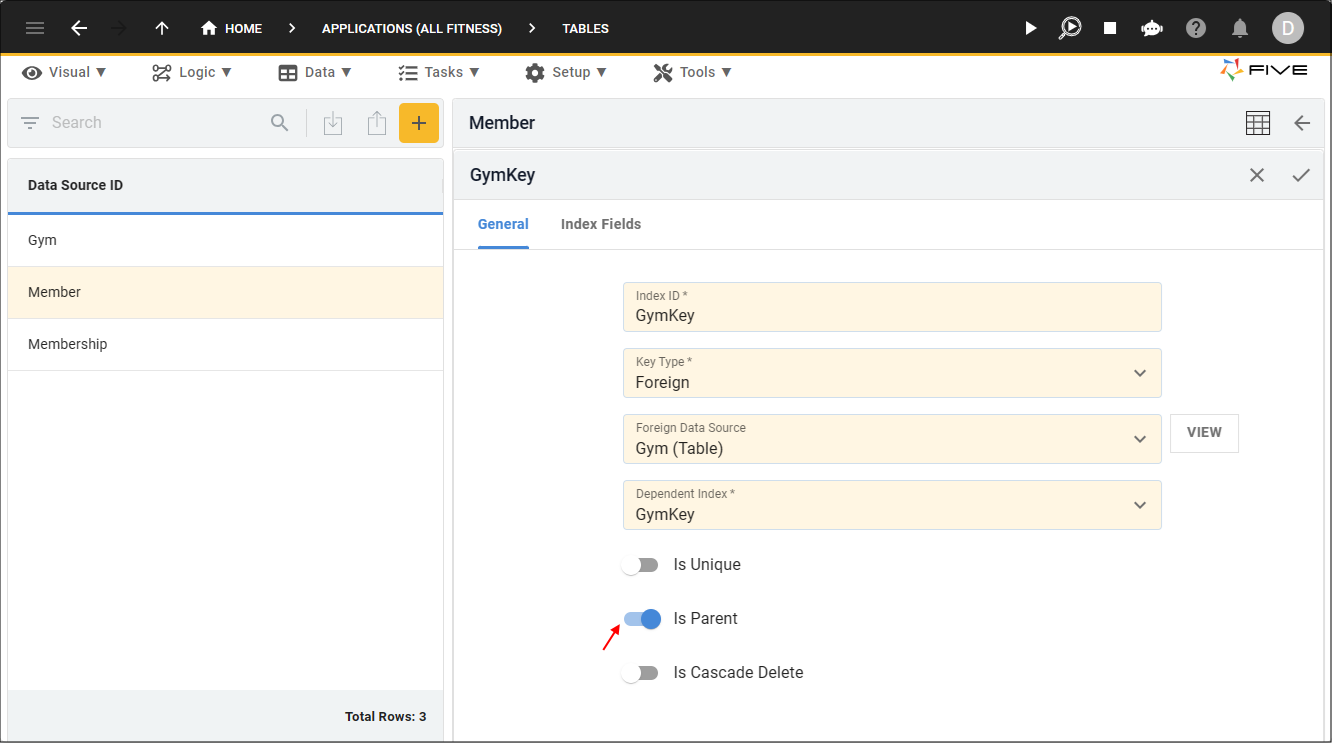Click the export upload icon
Image resolution: width=1332 pixels, height=743 pixels.
[376, 123]
